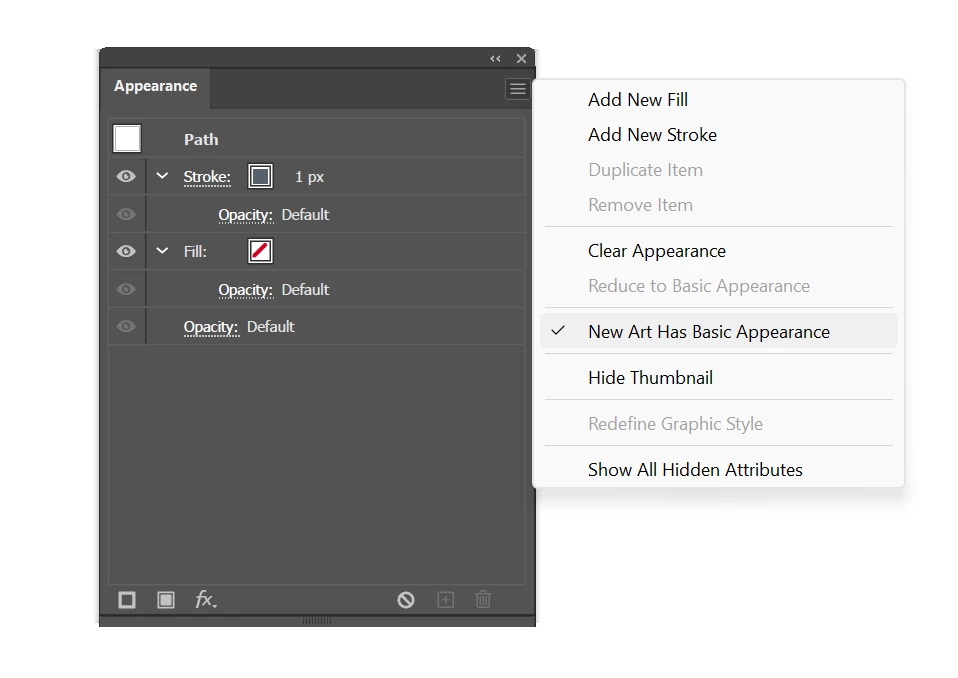
Task: Click the underlined Stroke: link
Action: [x=207, y=177]
